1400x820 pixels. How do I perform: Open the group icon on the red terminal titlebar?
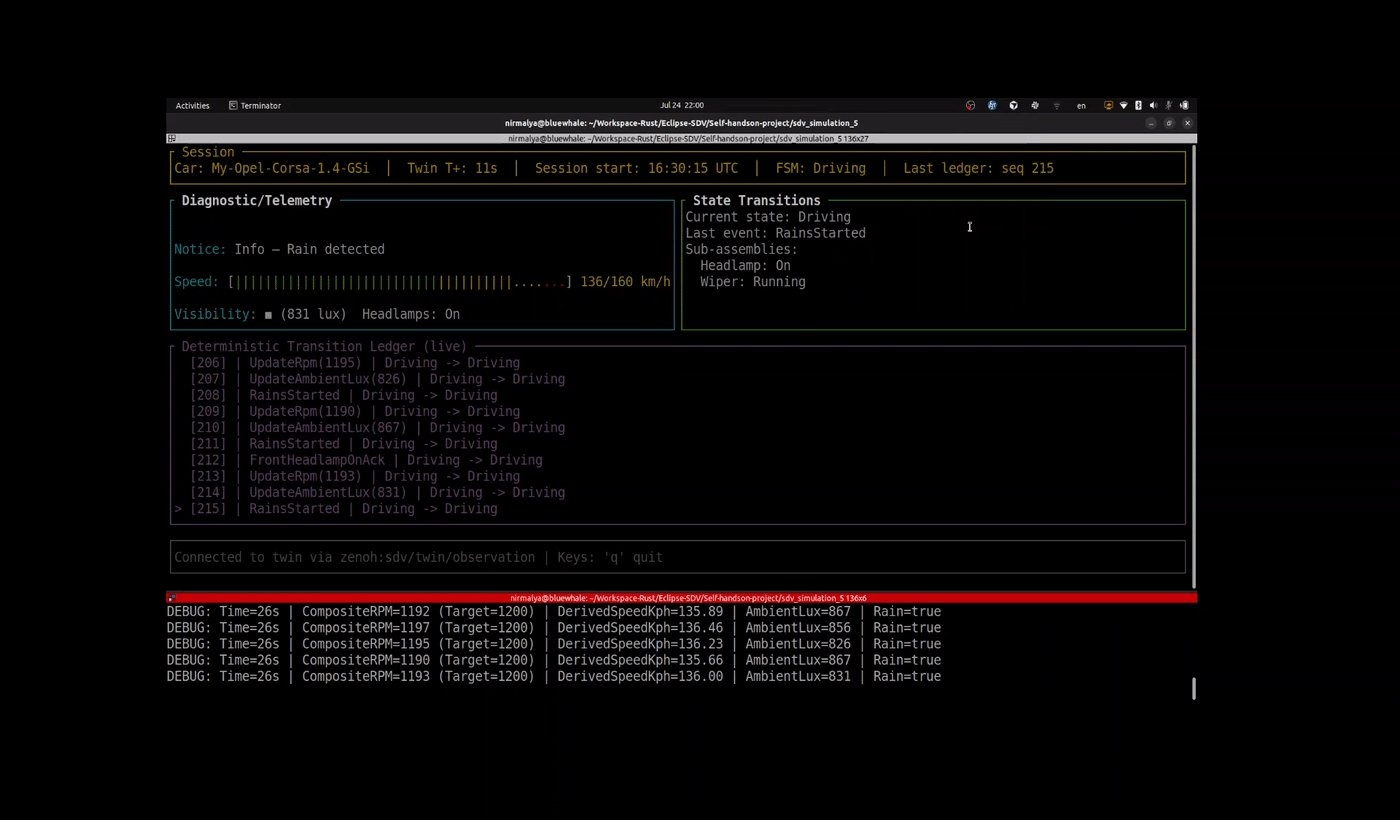point(172,598)
